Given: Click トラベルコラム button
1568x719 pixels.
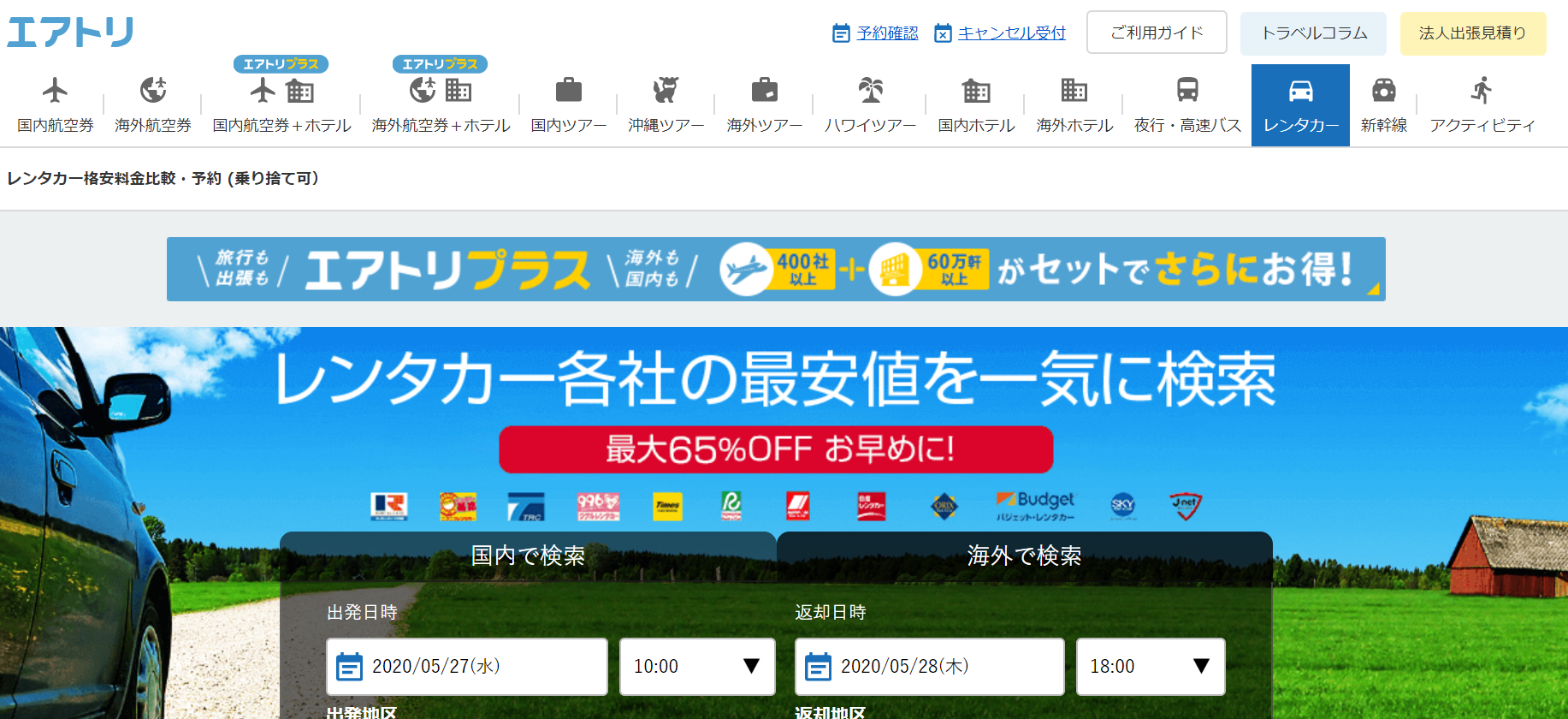Looking at the screenshot, I should coord(1314,33).
